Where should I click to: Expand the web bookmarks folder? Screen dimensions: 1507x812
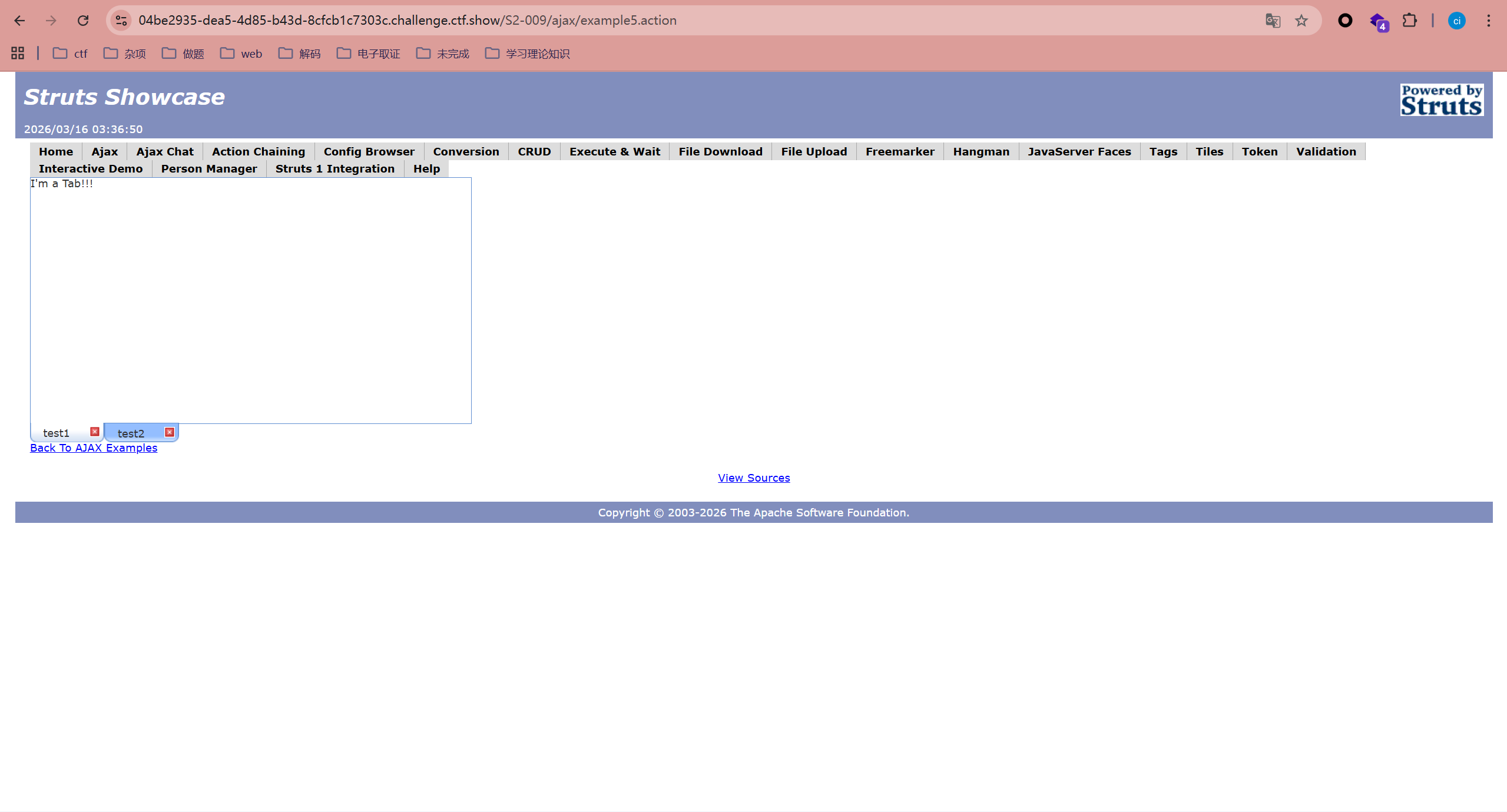(x=241, y=54)
